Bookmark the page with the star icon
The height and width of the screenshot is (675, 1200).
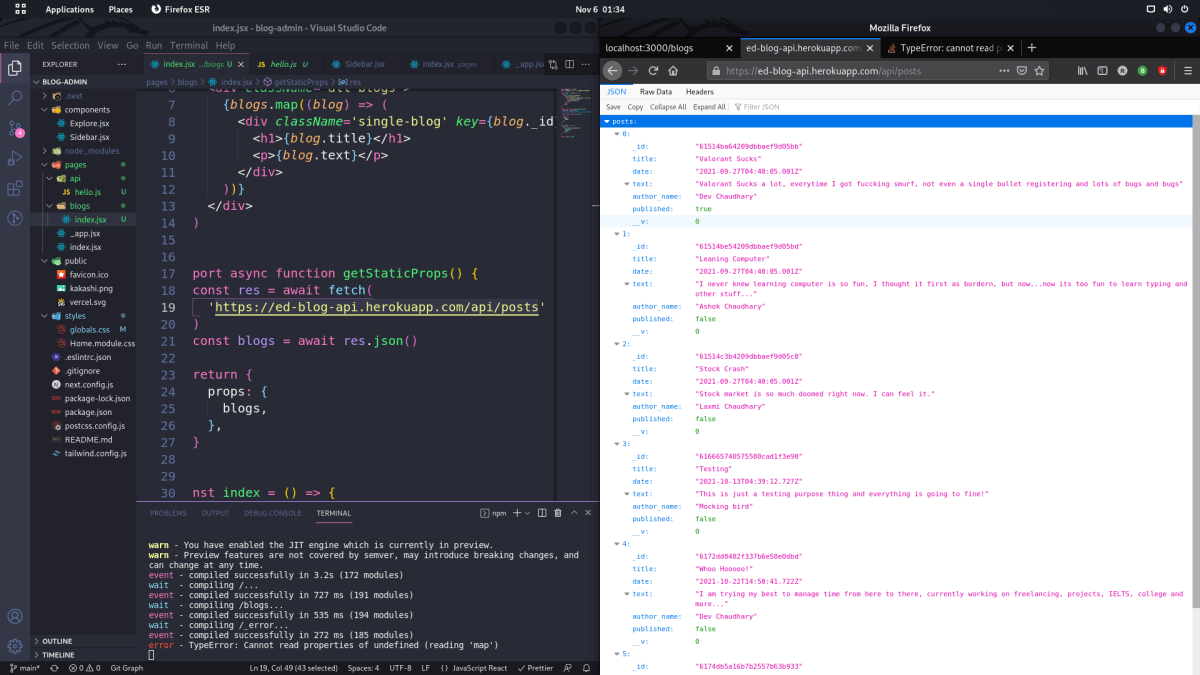click(x=1040, y=71)
